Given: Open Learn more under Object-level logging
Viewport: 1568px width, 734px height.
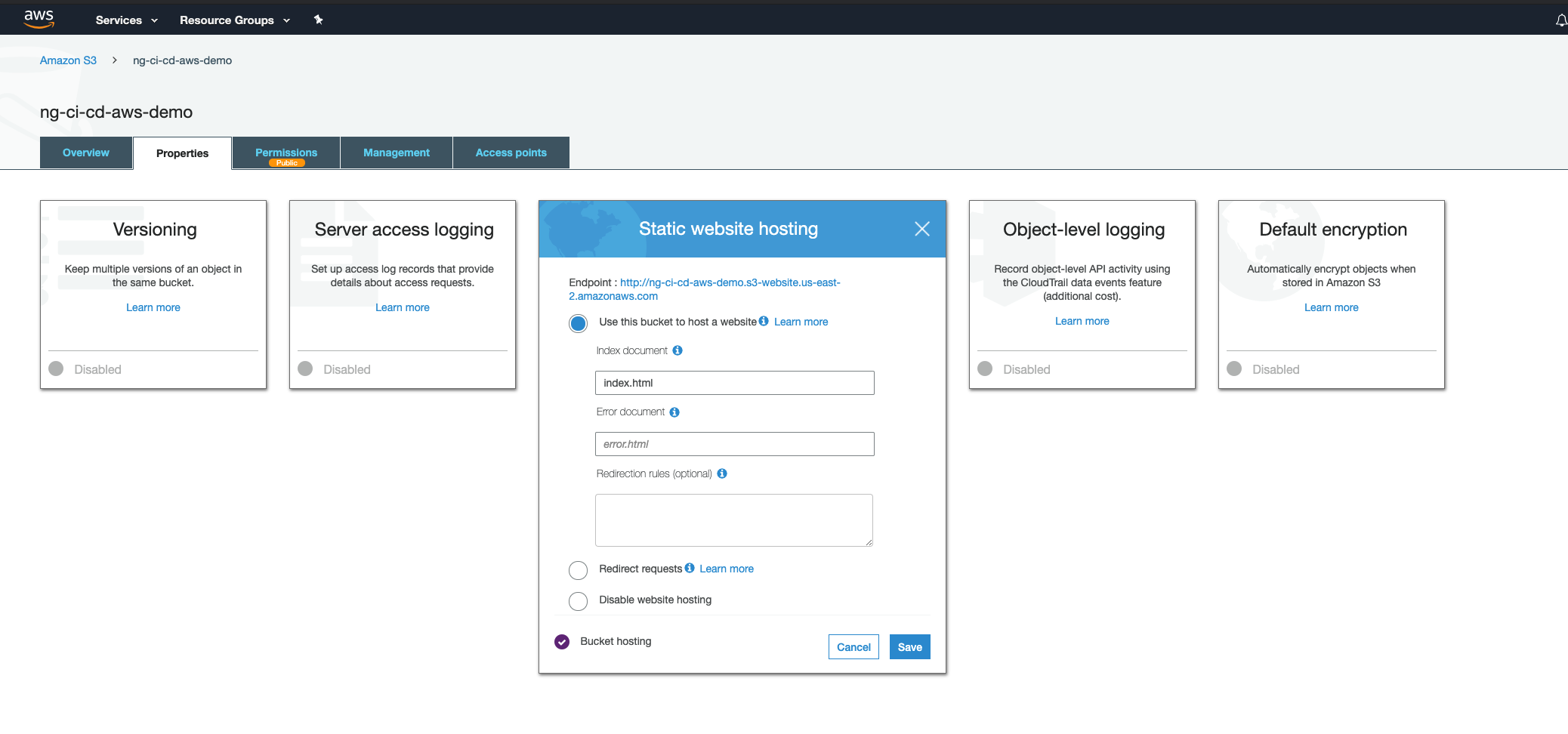Looking at the screenshot, I should 1082,321.
